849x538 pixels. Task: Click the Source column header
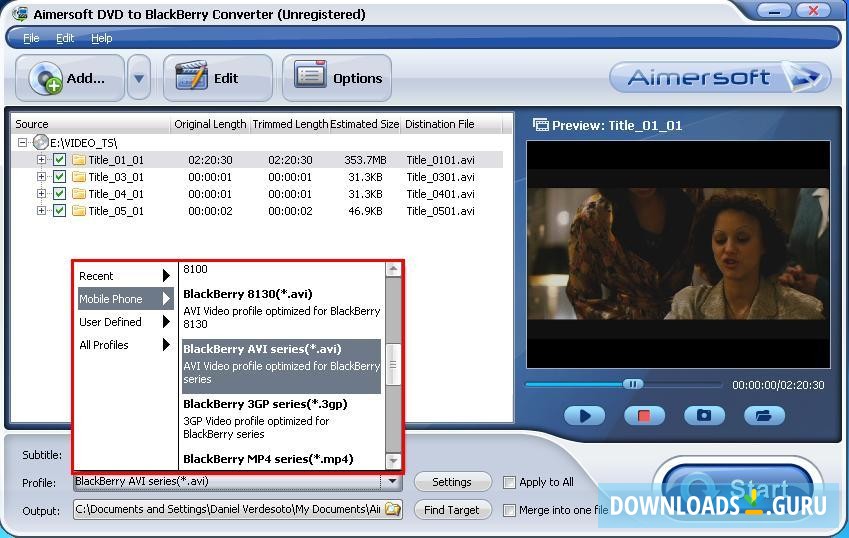pyautogui.click(x=90, y=124)
